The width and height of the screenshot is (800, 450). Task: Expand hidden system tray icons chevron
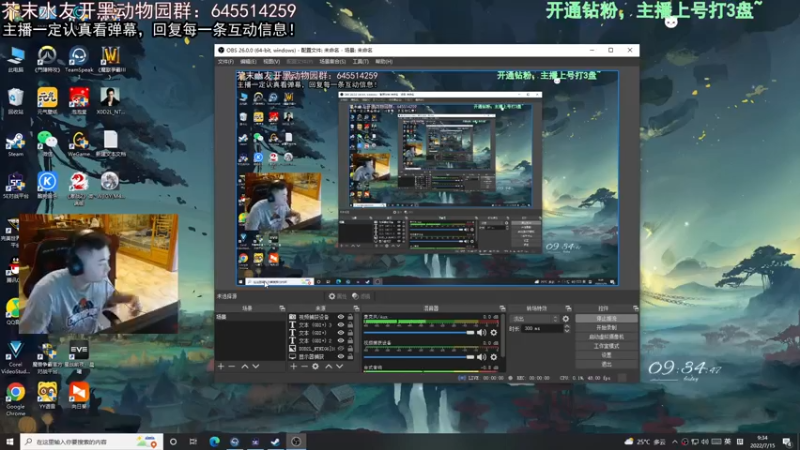(x=674, y=442)
